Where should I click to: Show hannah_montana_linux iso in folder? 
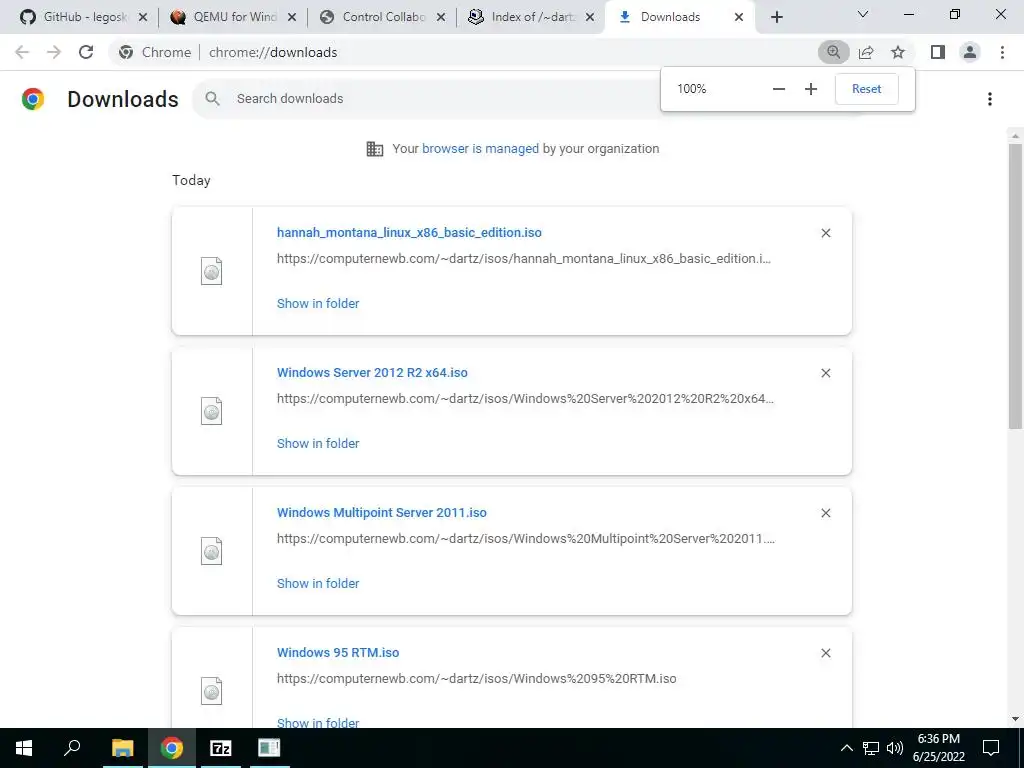click(318, 304)
